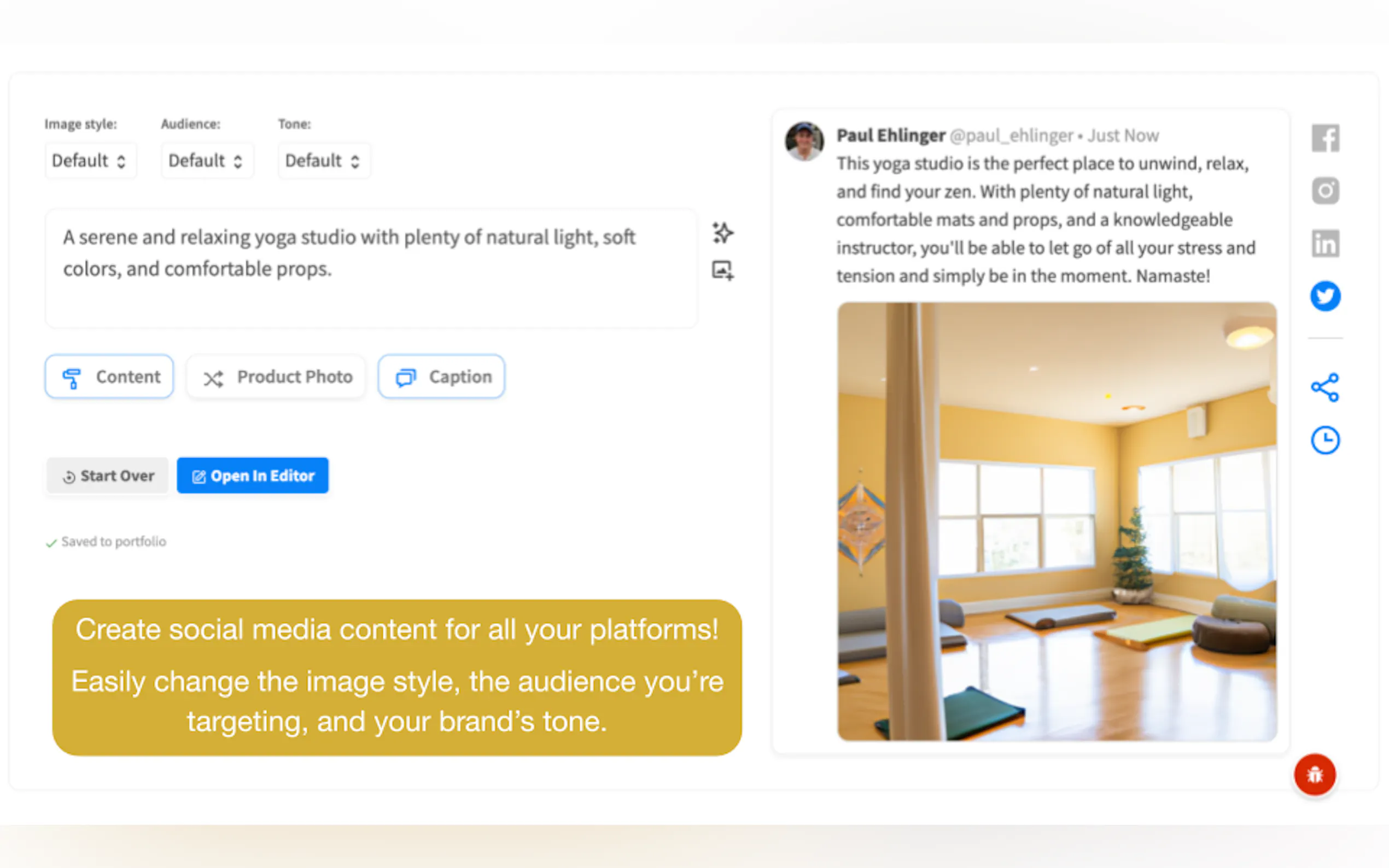Click the add image icon
This screenshot has height=868, width=1389.
(722, 271)
